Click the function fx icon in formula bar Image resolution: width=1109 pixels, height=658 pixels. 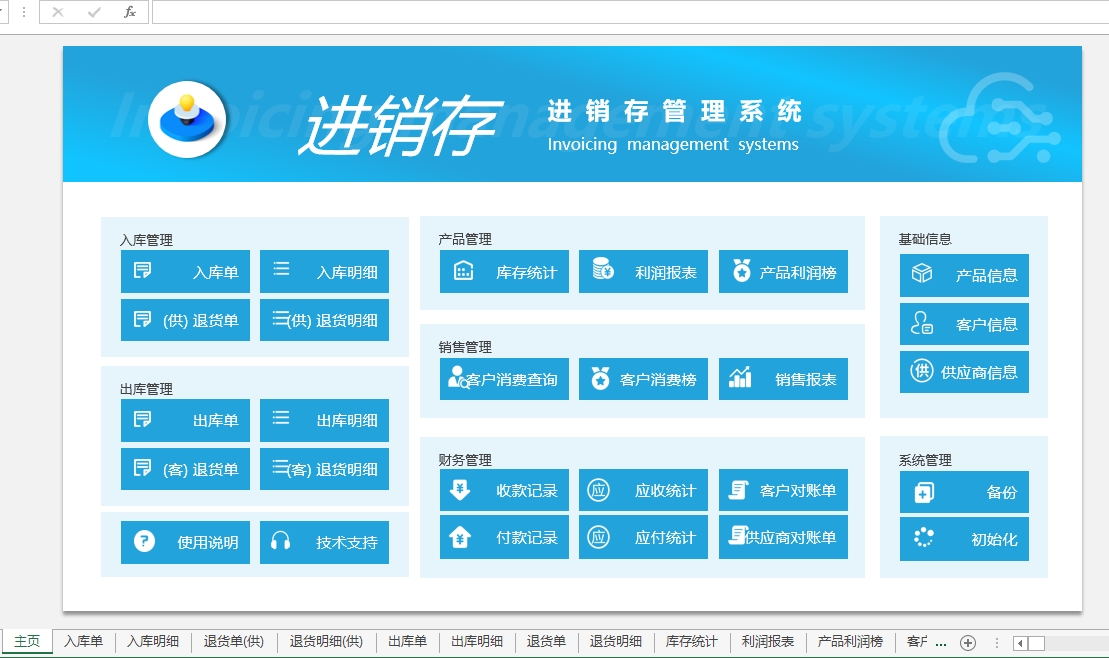tap(129, 12)
